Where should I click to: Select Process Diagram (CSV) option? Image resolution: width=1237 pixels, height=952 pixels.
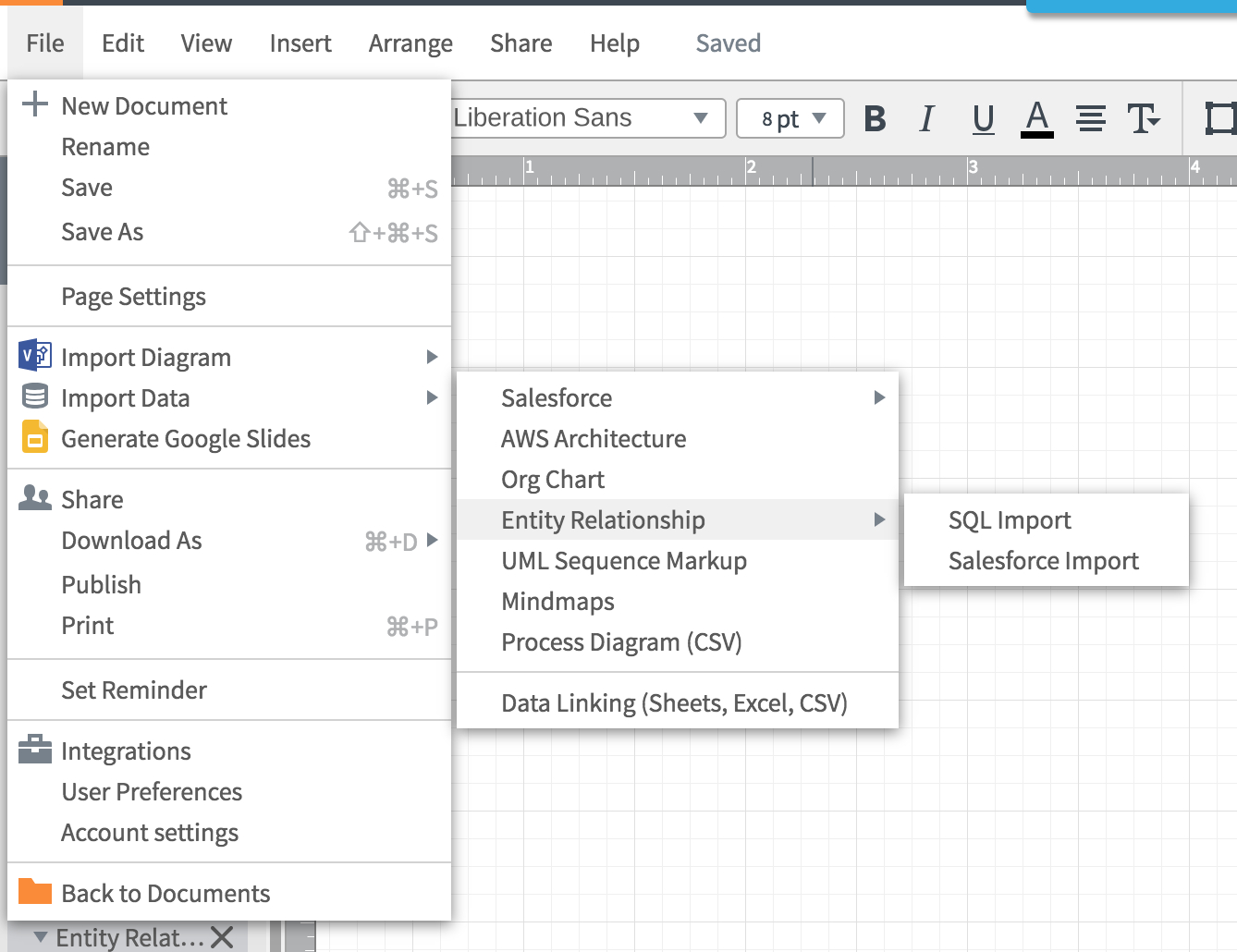[678, 642]
